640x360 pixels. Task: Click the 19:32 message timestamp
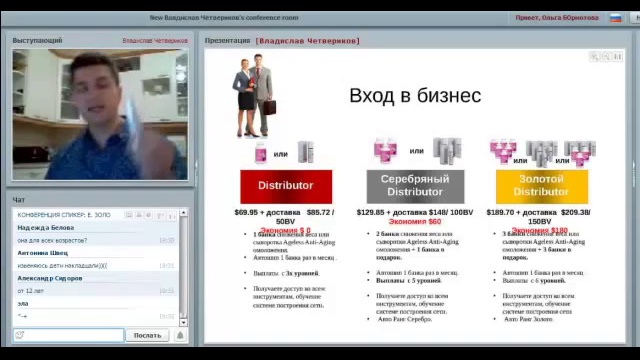click(167, 316)
